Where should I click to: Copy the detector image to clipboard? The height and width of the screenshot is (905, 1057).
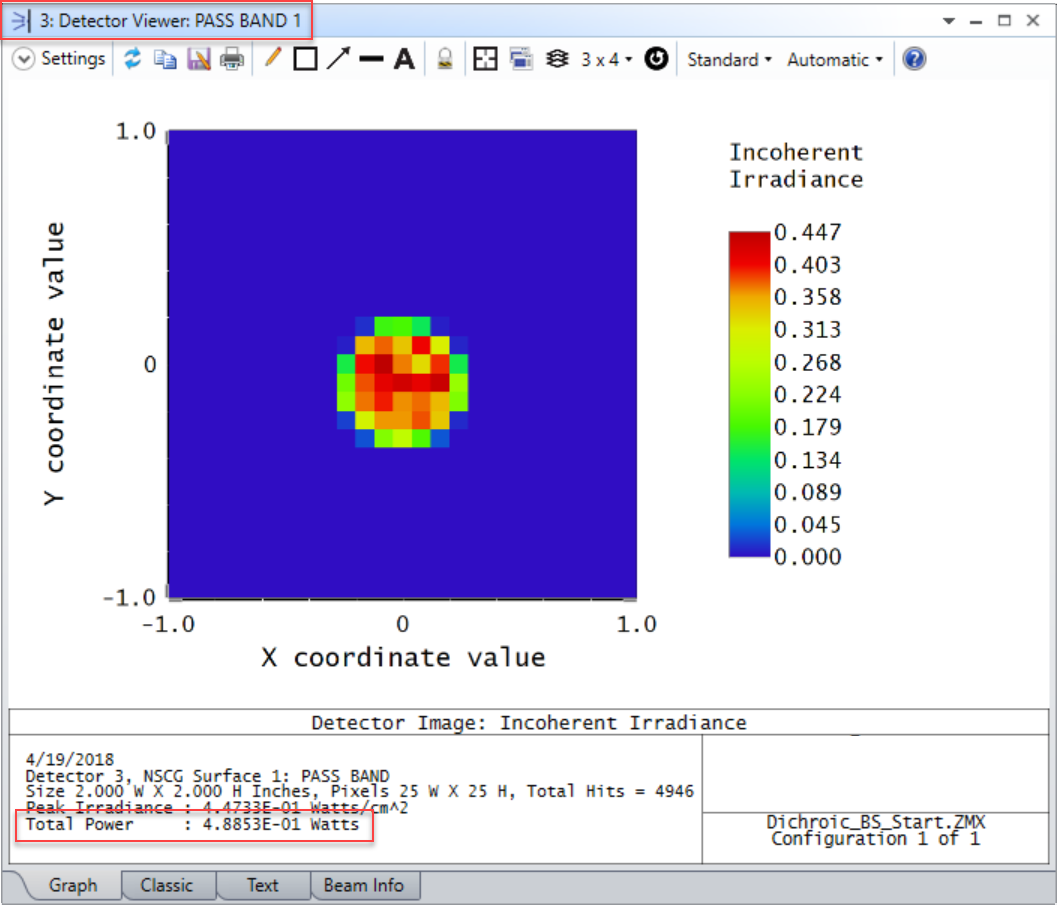pyautogui.click(x=164, y=59)
